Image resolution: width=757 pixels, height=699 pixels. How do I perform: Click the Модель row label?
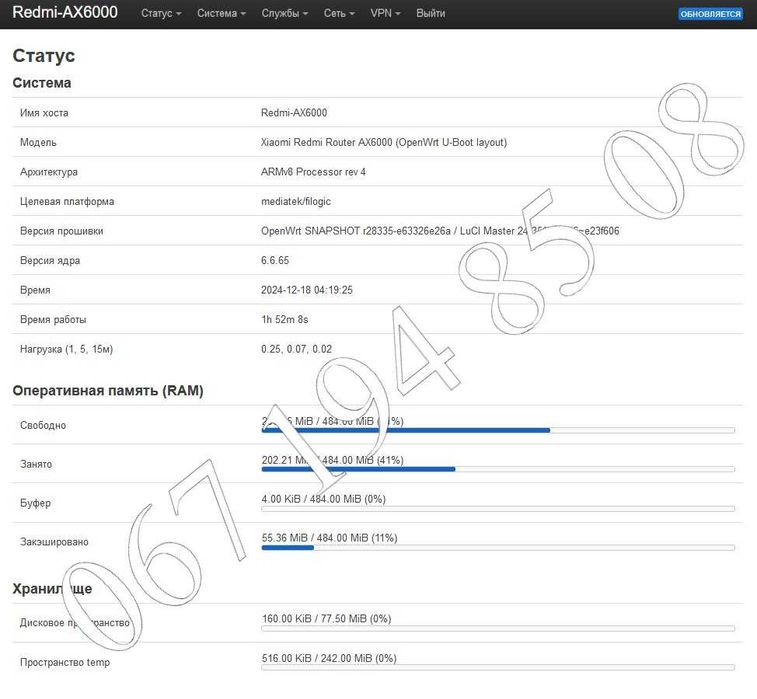coord(38,142)
